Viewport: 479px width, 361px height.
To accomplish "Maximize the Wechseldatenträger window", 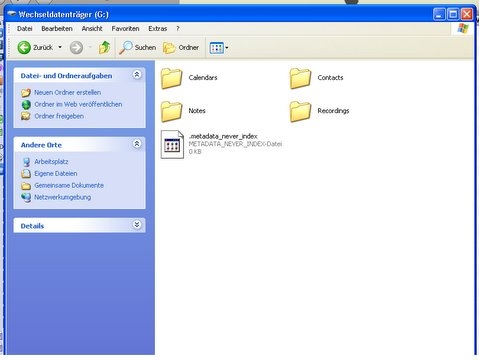I will tap(453, 14).
